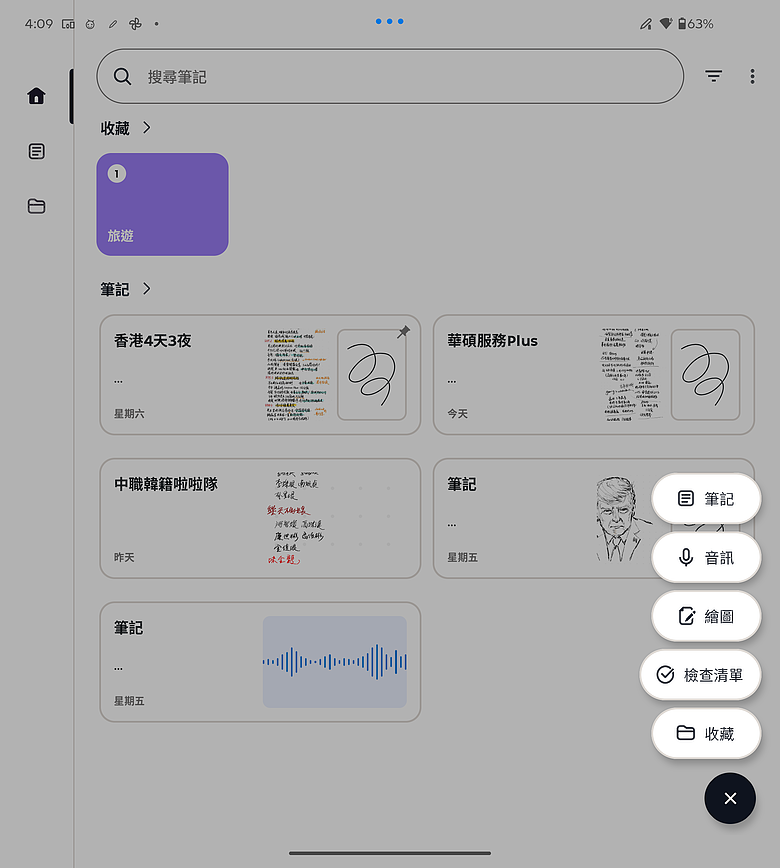
Task: Tap the bottom gesture navigation bar
Action: 390,853
